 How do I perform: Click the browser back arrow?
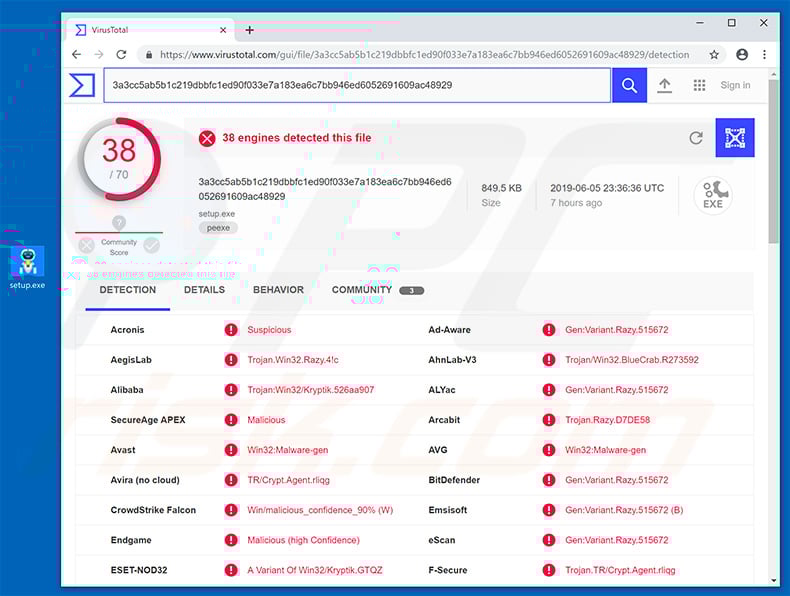click(x=77, y=54)
